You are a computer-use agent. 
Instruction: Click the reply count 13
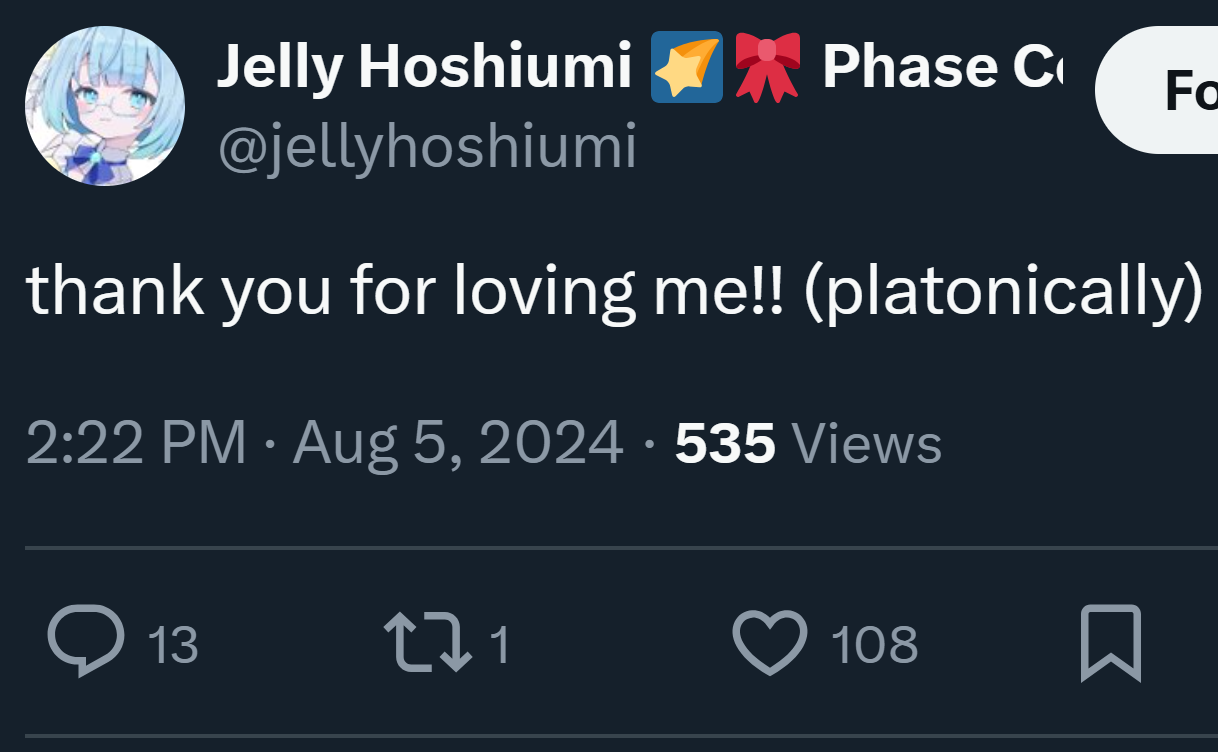pos(172,645)
